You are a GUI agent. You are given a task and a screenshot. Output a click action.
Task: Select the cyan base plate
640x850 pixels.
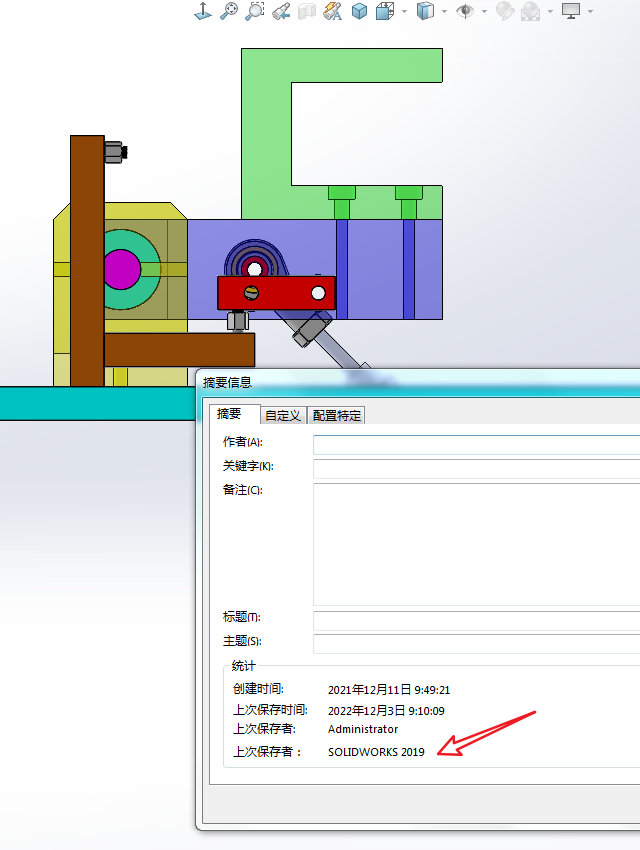pos(98,403)
